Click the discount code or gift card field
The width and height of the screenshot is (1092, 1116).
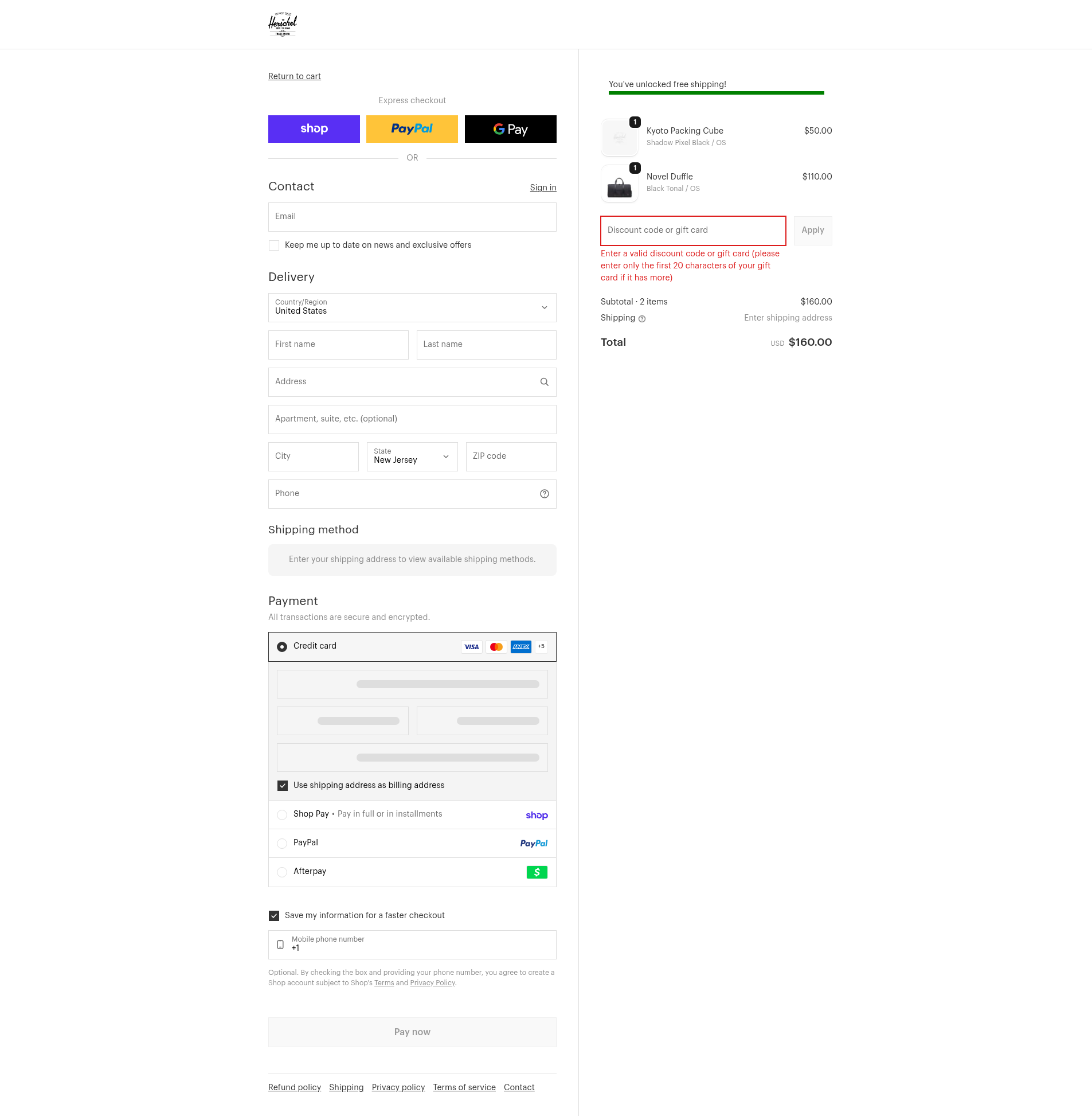692,231
